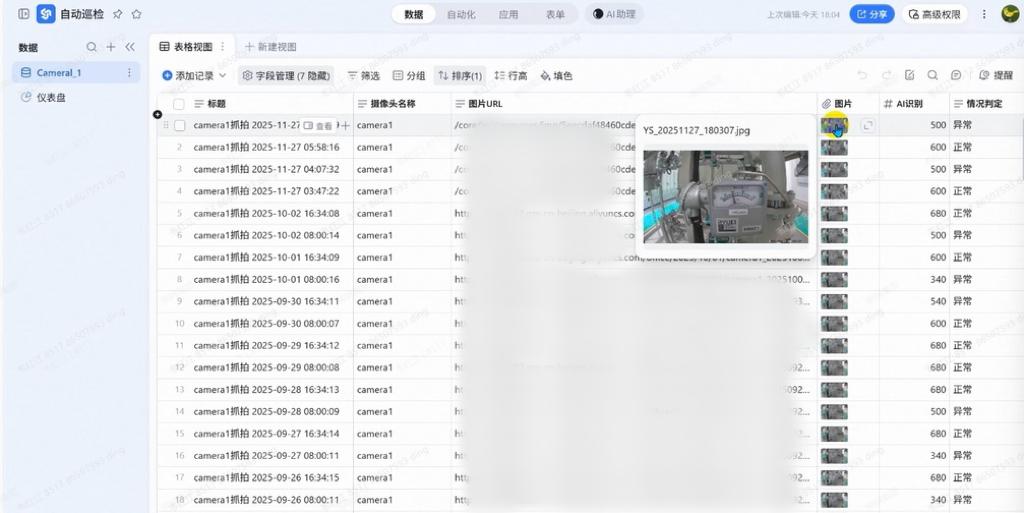Switch to the 数据 tab
Viewport: 1024px width, 513px height.
tap(413, 14)
